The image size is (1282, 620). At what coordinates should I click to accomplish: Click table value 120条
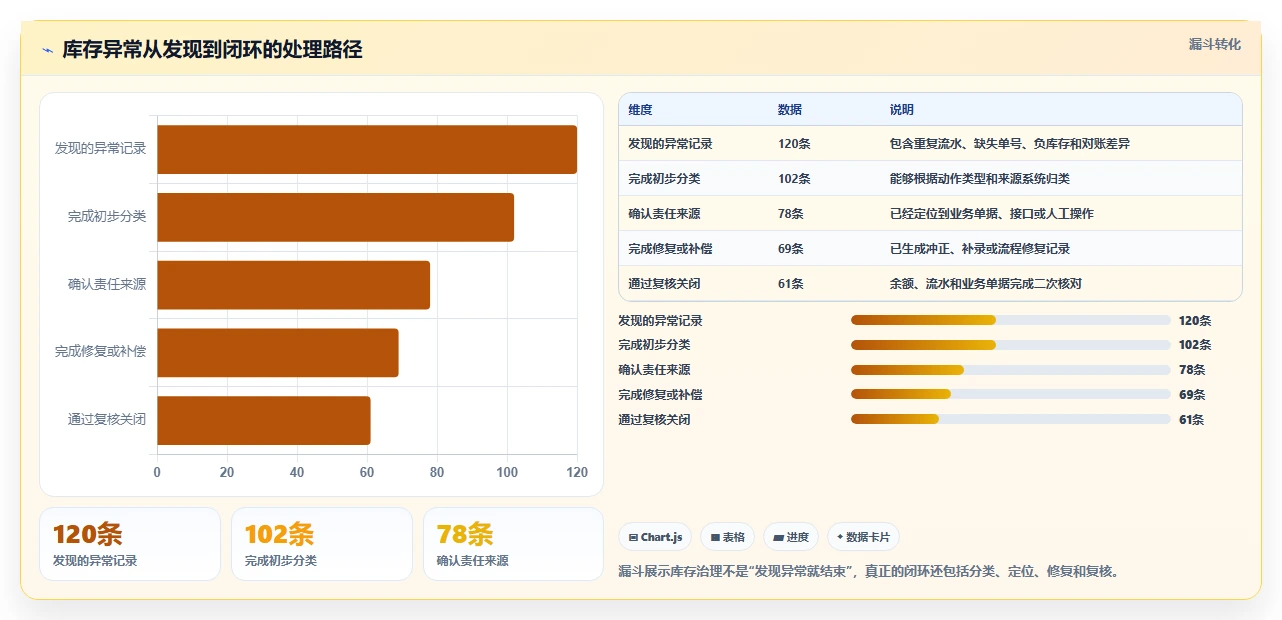(794, 144)
